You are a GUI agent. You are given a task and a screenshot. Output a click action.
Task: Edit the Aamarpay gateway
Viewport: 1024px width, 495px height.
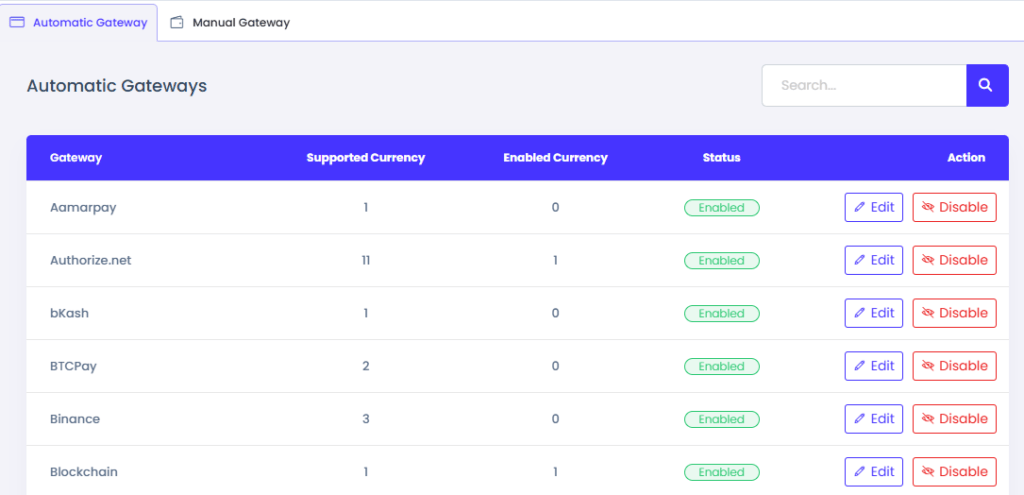(x=873, y=207)
